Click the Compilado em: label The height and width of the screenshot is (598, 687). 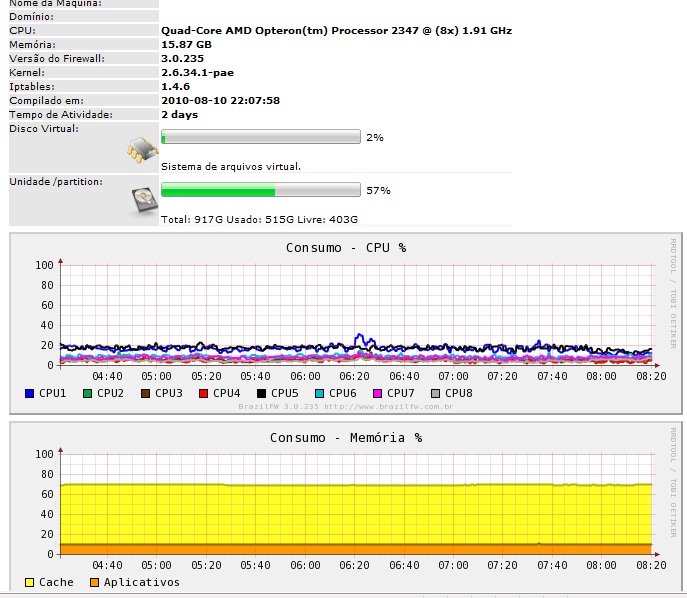46,101
